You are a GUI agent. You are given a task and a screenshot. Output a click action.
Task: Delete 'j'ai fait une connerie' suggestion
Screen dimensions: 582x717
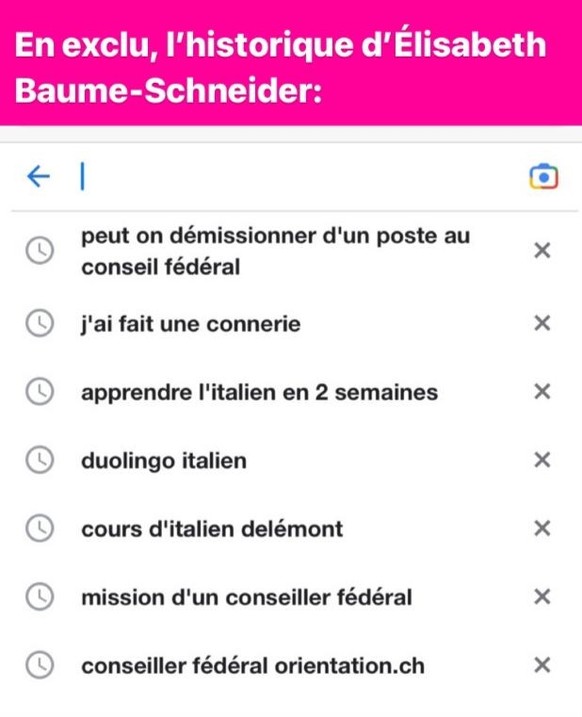(542, 323)
